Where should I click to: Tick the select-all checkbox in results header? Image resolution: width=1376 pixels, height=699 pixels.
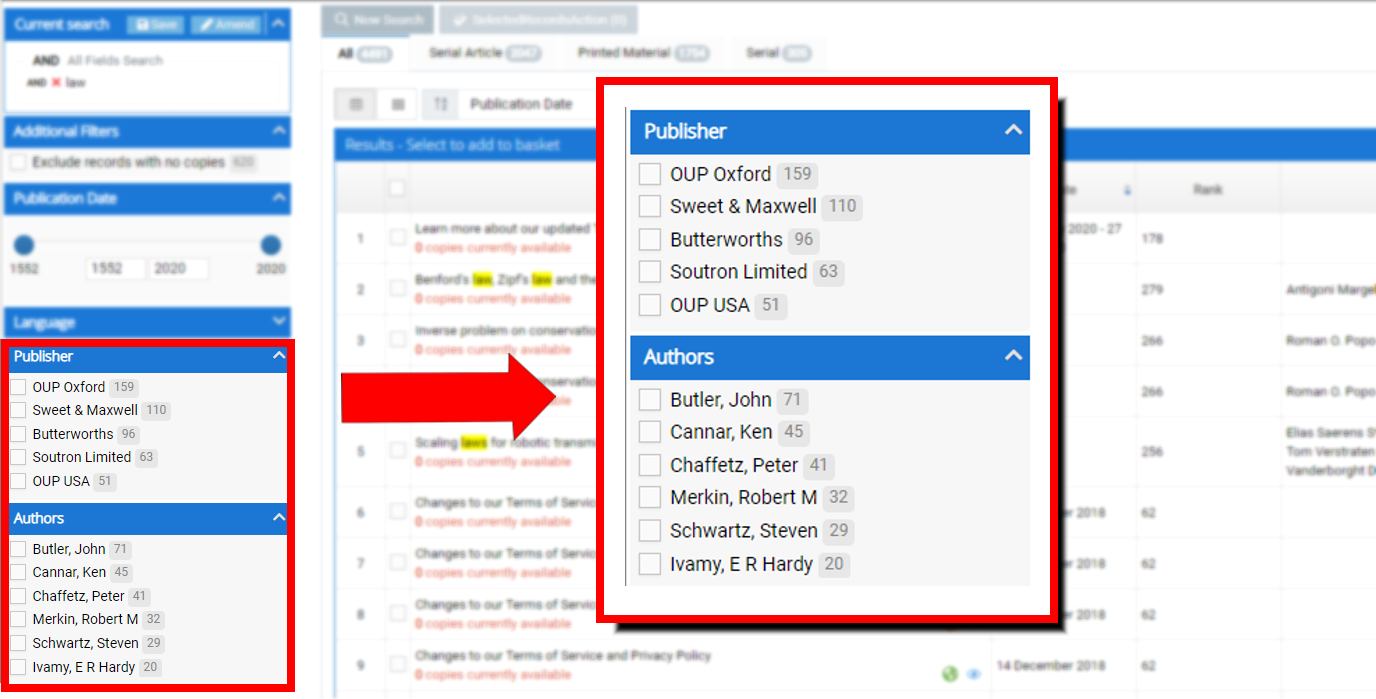[398, 188]
